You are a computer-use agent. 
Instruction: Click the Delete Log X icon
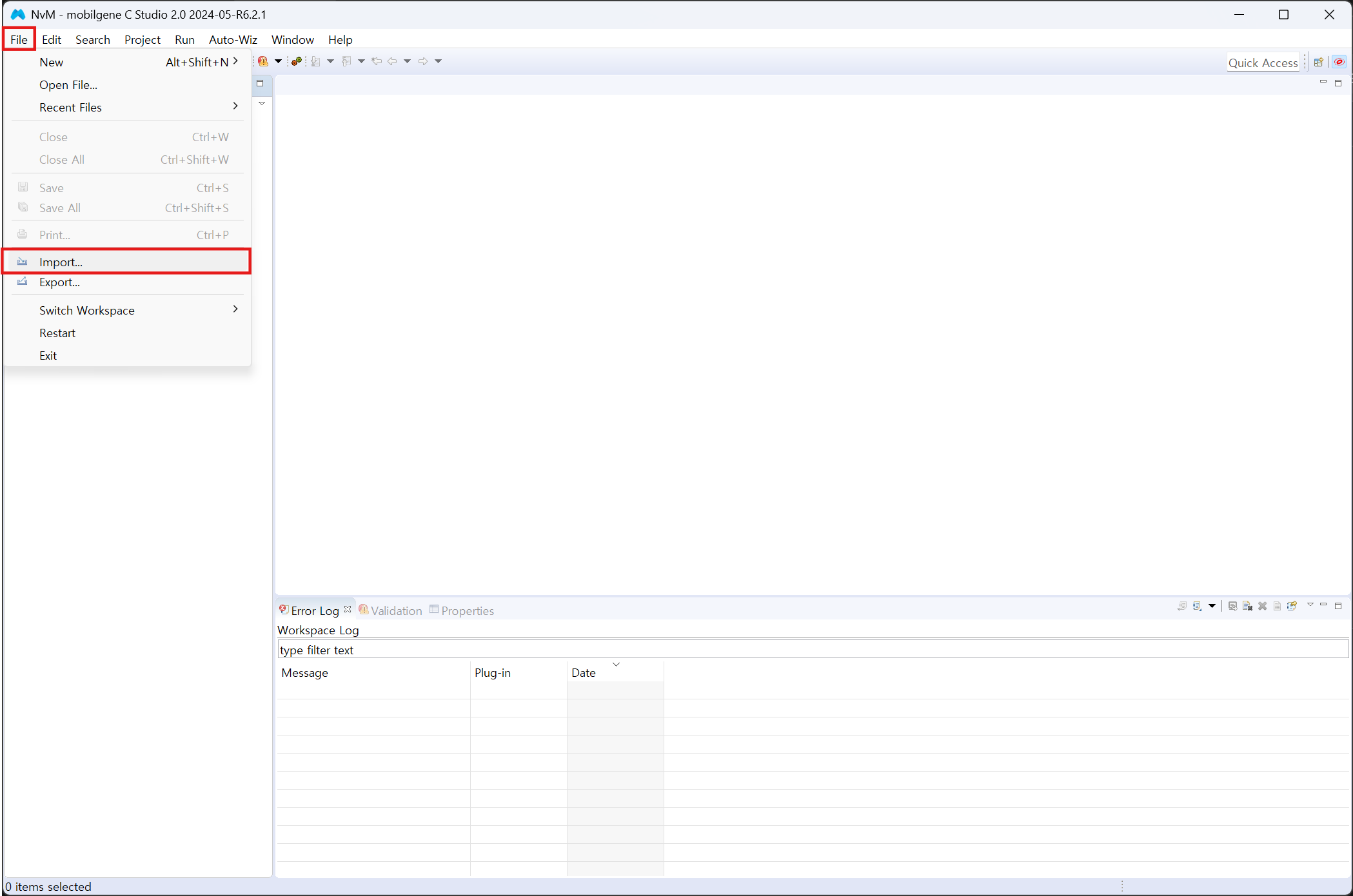click(1263, 606)
